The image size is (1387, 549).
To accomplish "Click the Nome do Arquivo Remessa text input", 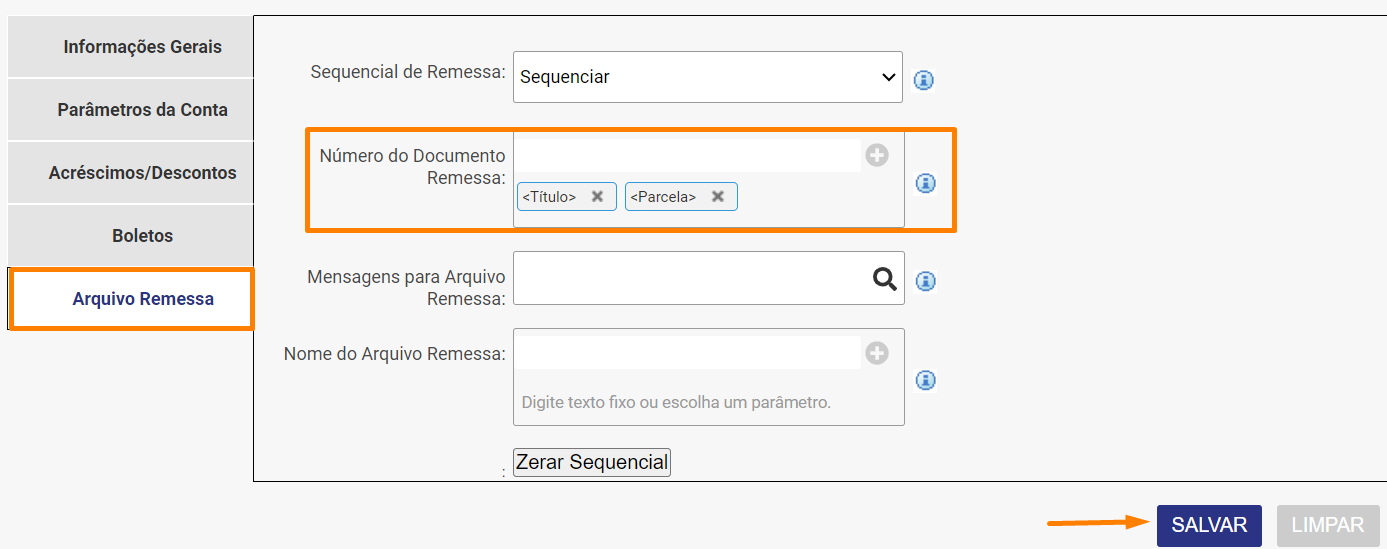I will click(687, 353).
